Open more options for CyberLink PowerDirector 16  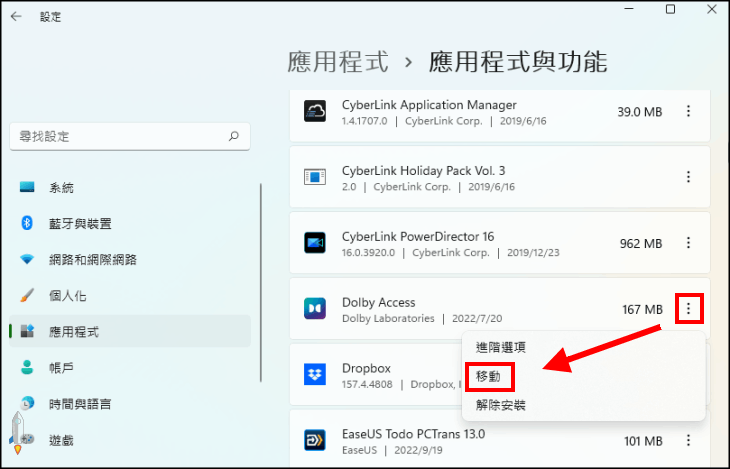coord(688,243)
